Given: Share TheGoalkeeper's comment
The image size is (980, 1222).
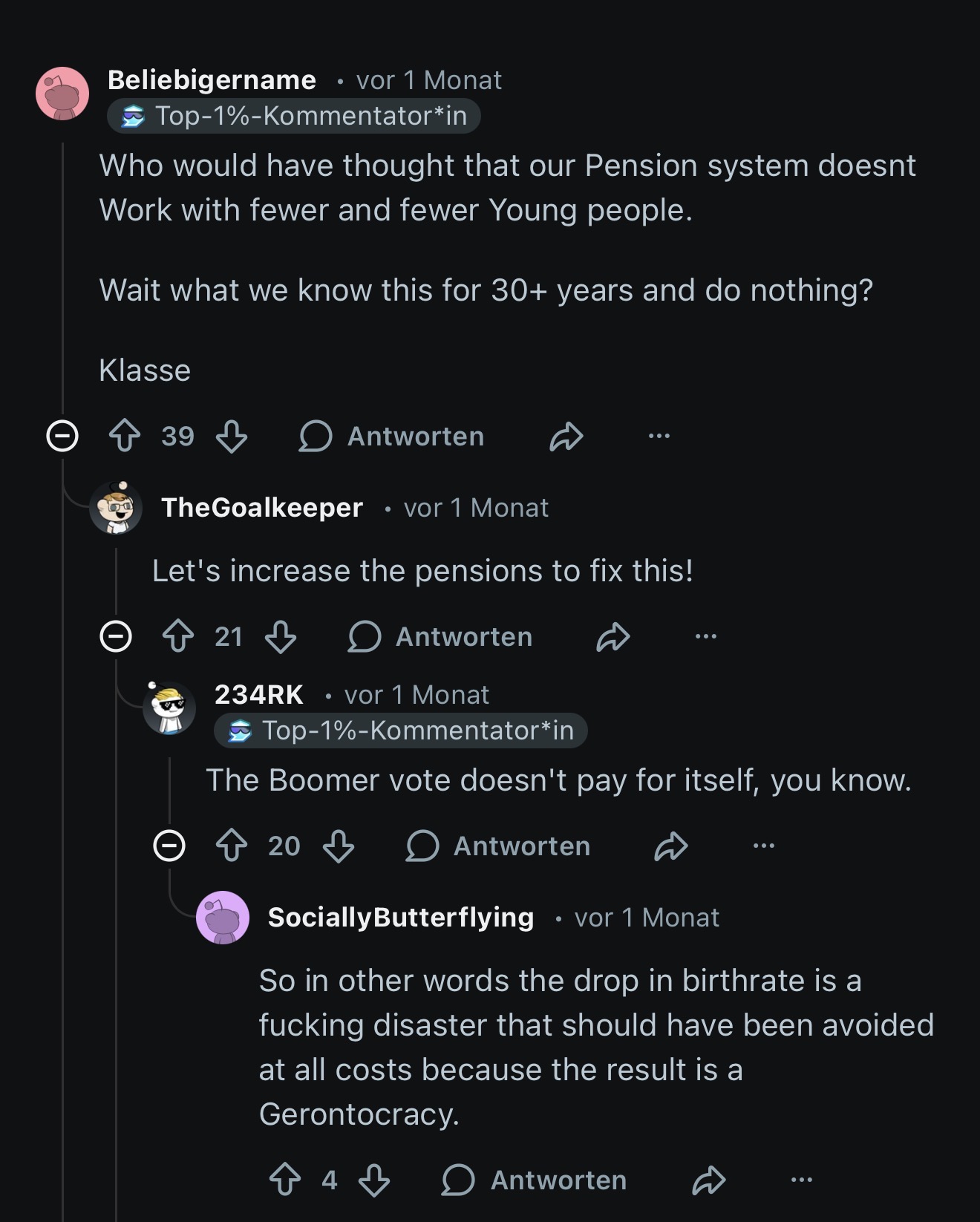Looking at the screenshot, I should (x=613, y=637).
